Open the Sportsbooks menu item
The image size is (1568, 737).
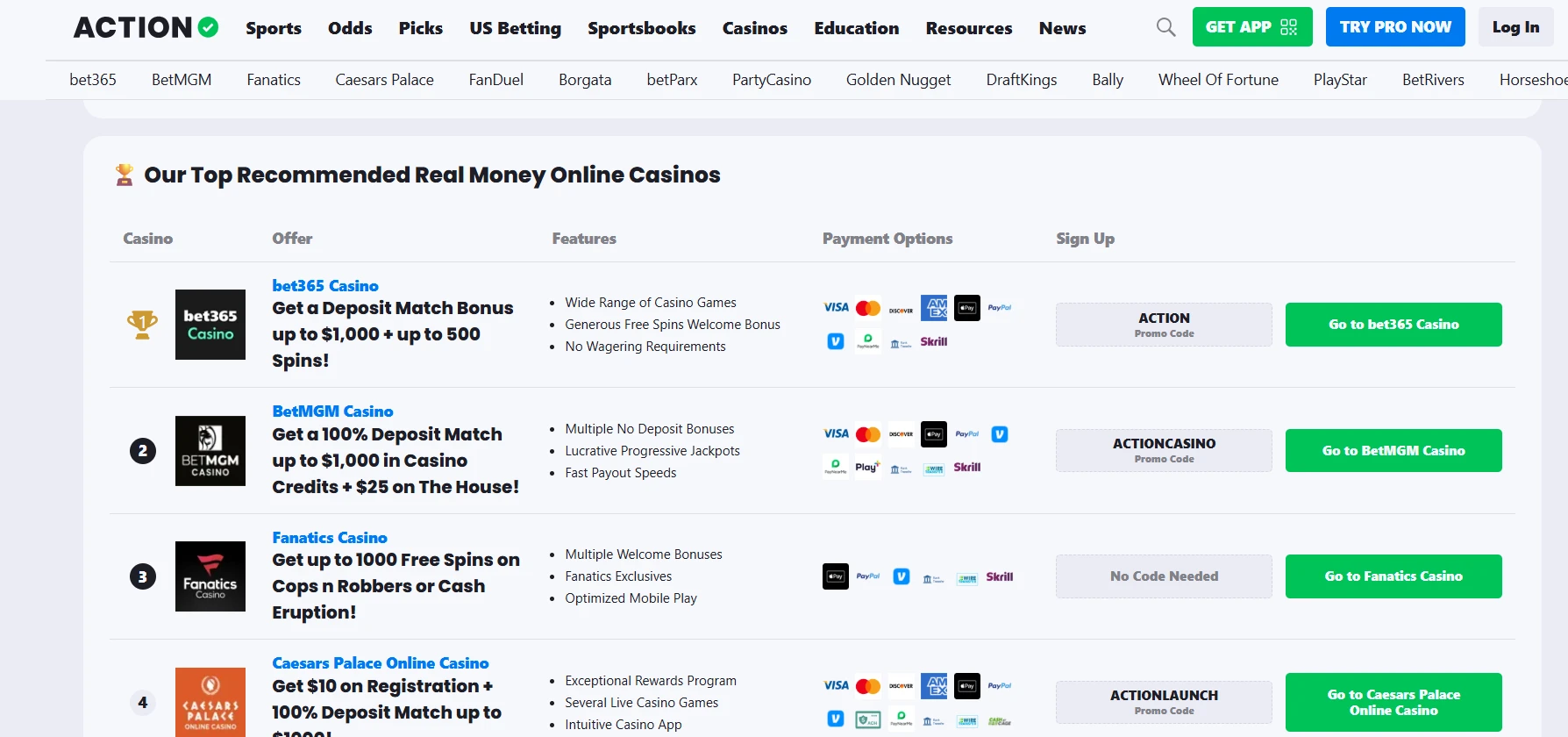(641, 28)
